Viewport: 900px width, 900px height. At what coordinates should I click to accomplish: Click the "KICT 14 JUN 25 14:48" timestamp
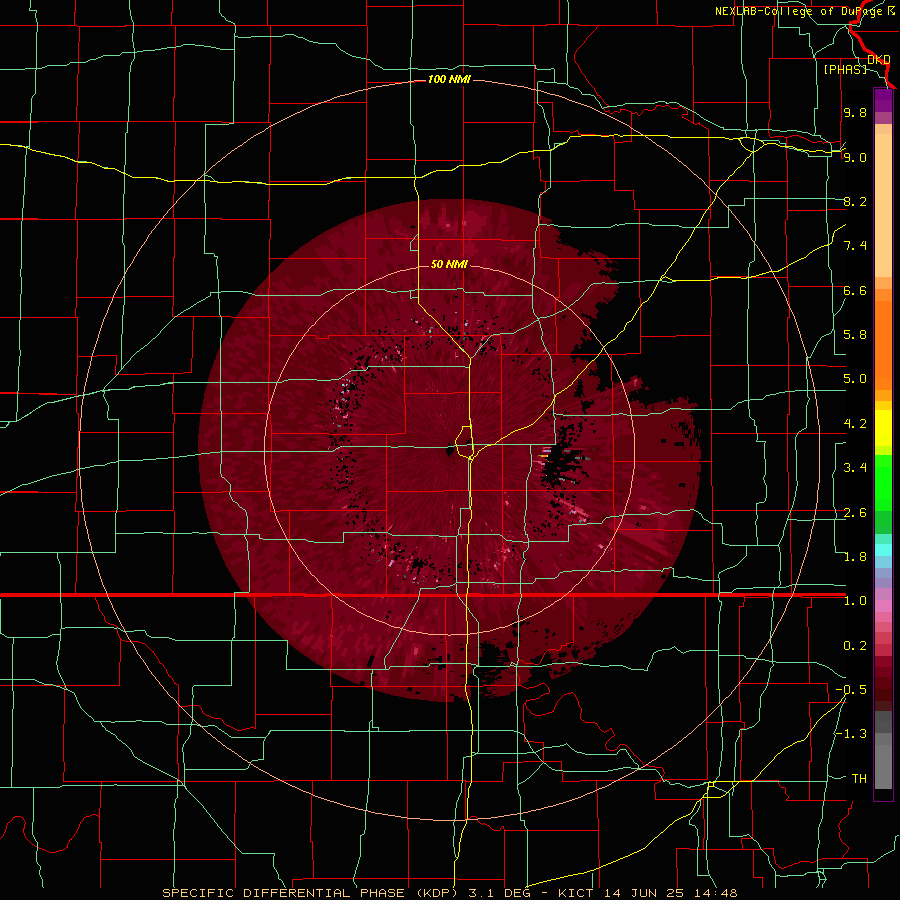coord(647,893)
